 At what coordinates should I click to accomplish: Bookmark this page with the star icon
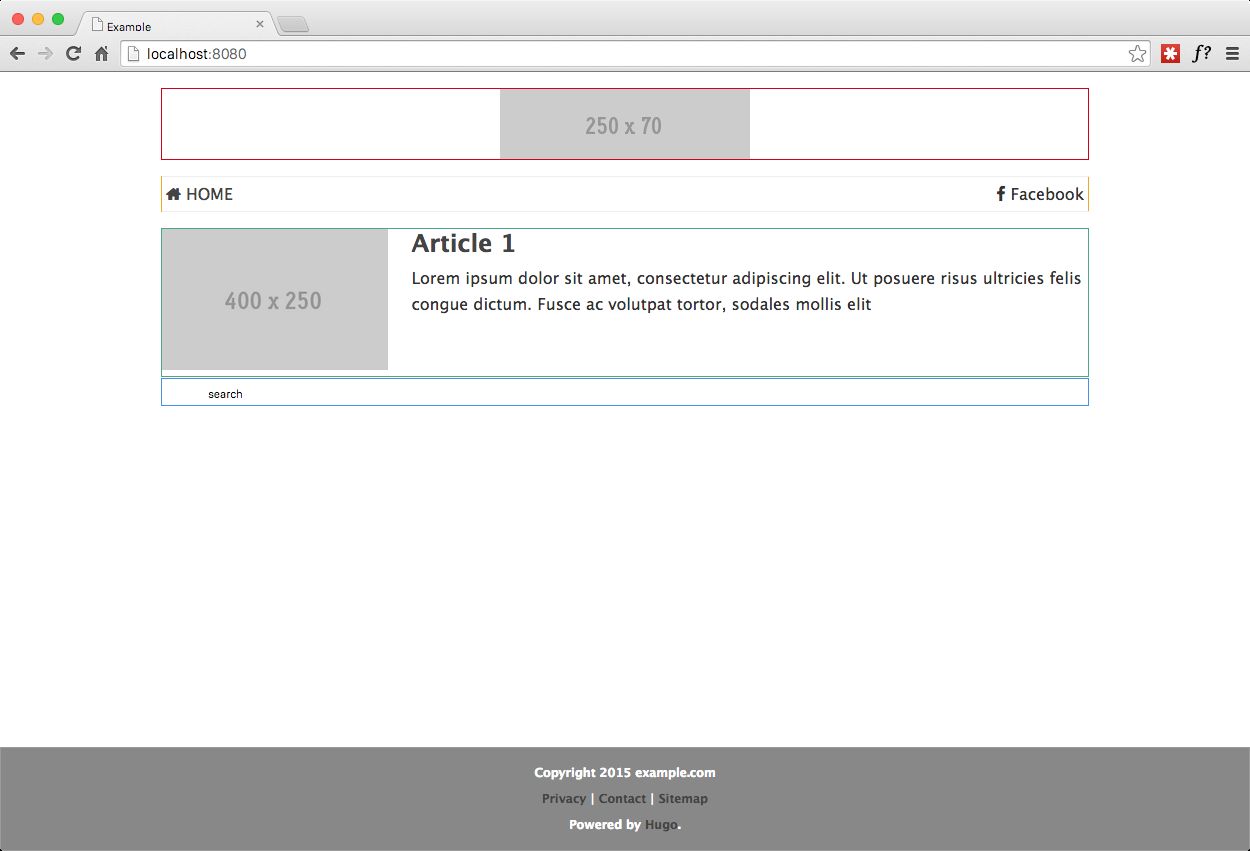pos(1137,54)
